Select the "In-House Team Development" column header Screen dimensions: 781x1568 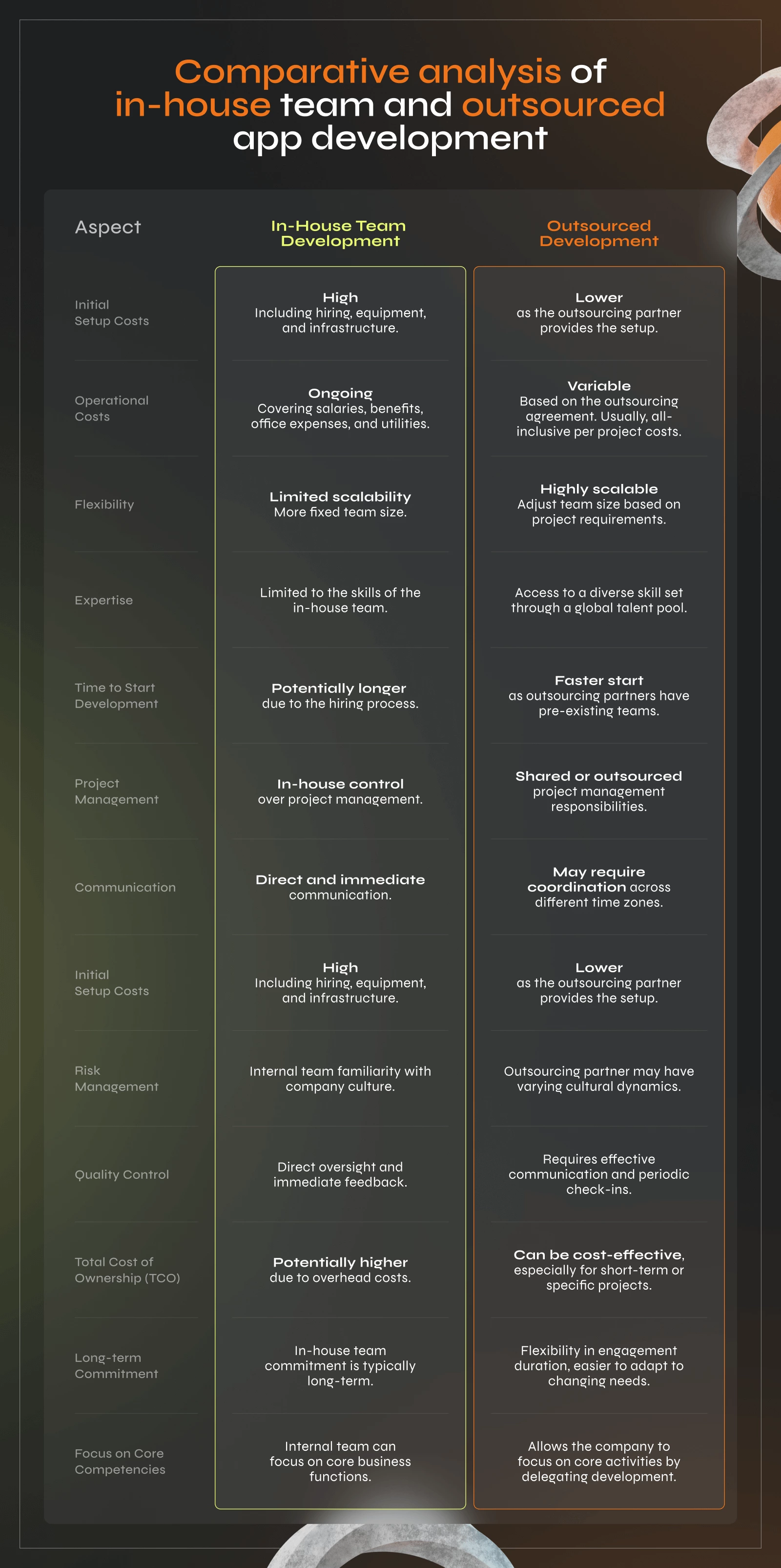click(339, 233)
